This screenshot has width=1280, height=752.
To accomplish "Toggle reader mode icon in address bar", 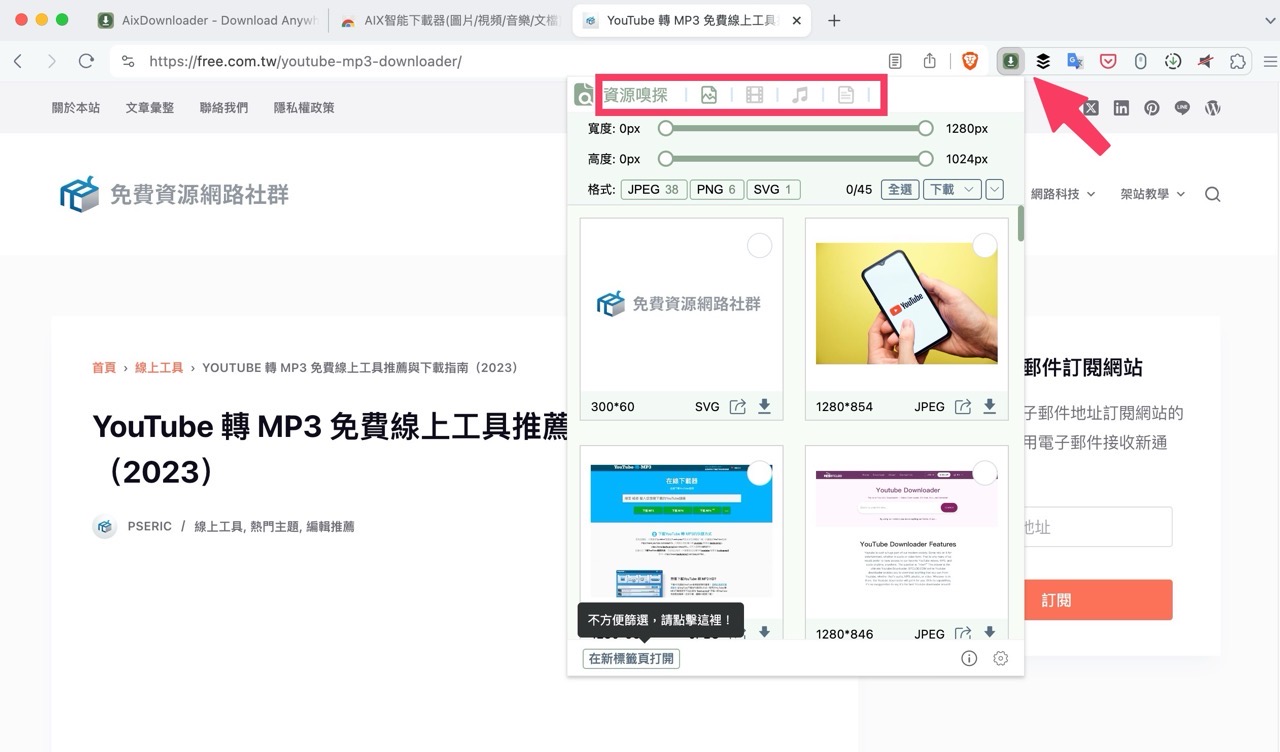I will pyautogui.click(x=895, y=61).
